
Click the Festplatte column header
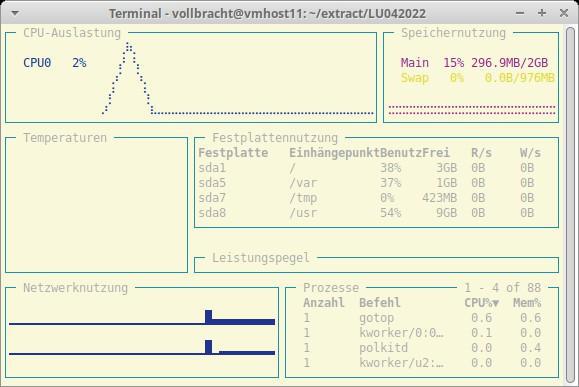233,153
